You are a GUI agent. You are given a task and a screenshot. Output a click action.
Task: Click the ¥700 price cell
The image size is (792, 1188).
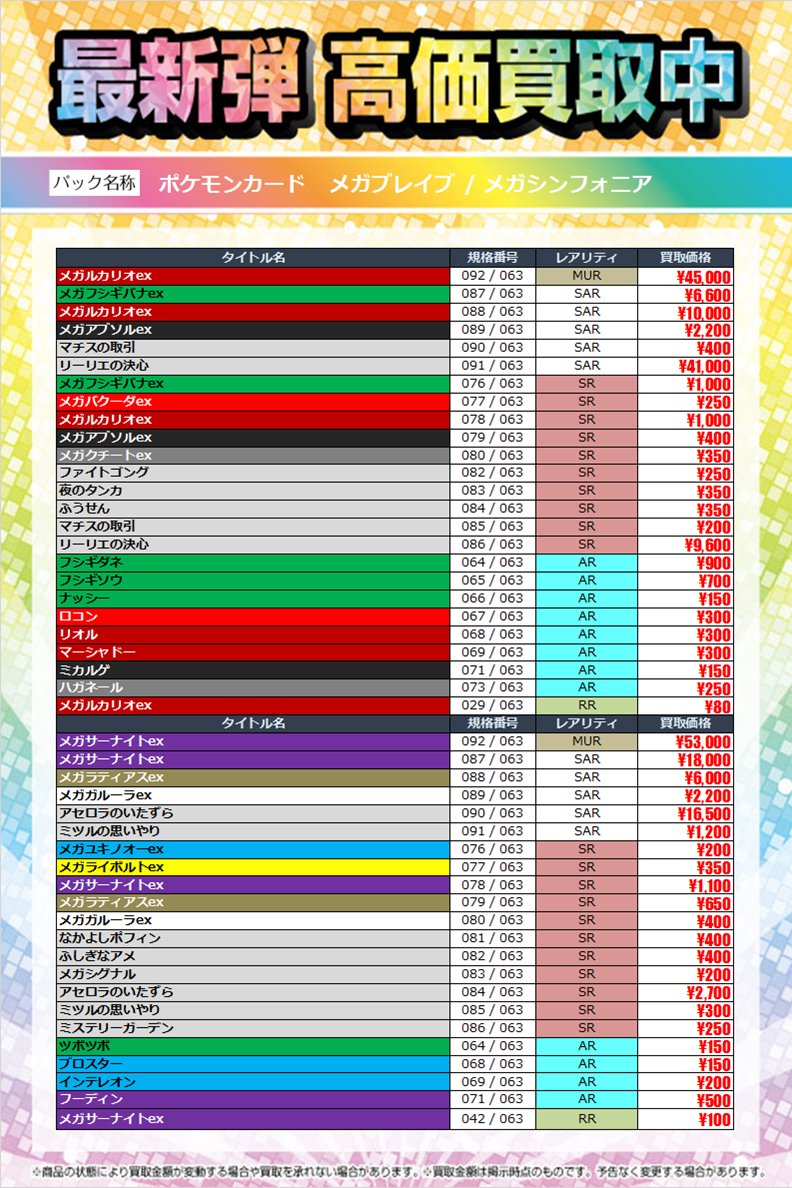point(685,581)
